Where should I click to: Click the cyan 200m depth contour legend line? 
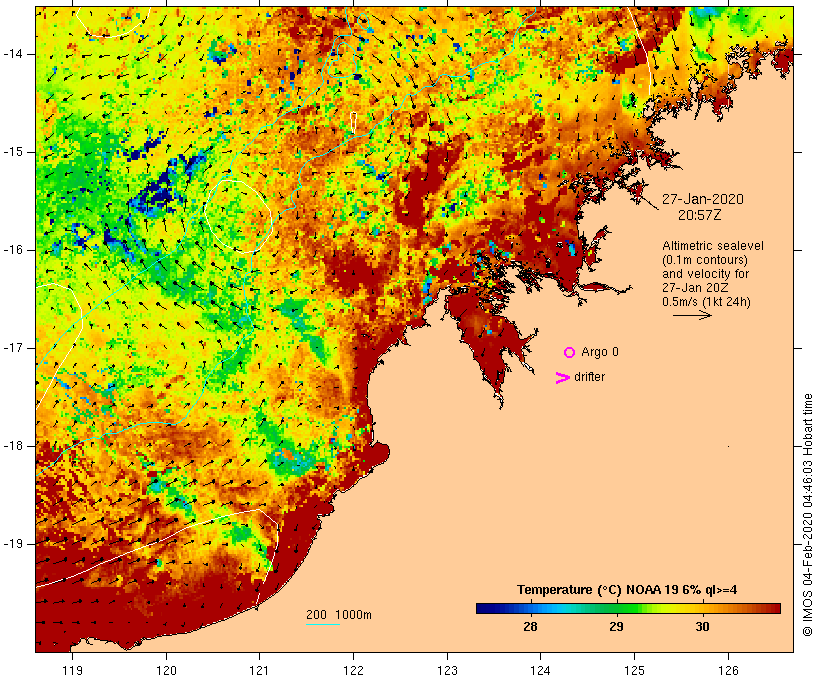[323, 625]
